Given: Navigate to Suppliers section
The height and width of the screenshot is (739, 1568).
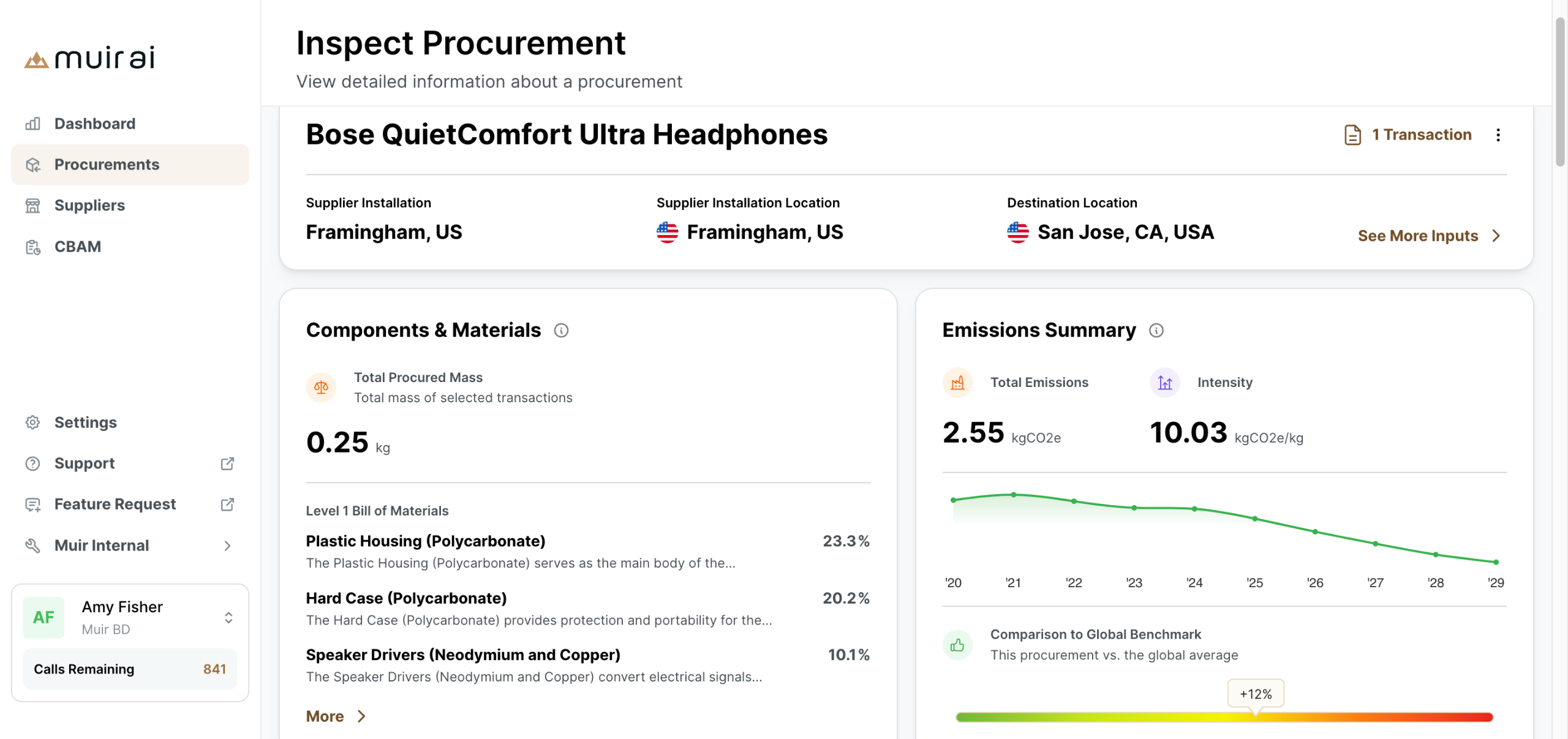Looking at the screenshot, I should [x=89, y=206].
